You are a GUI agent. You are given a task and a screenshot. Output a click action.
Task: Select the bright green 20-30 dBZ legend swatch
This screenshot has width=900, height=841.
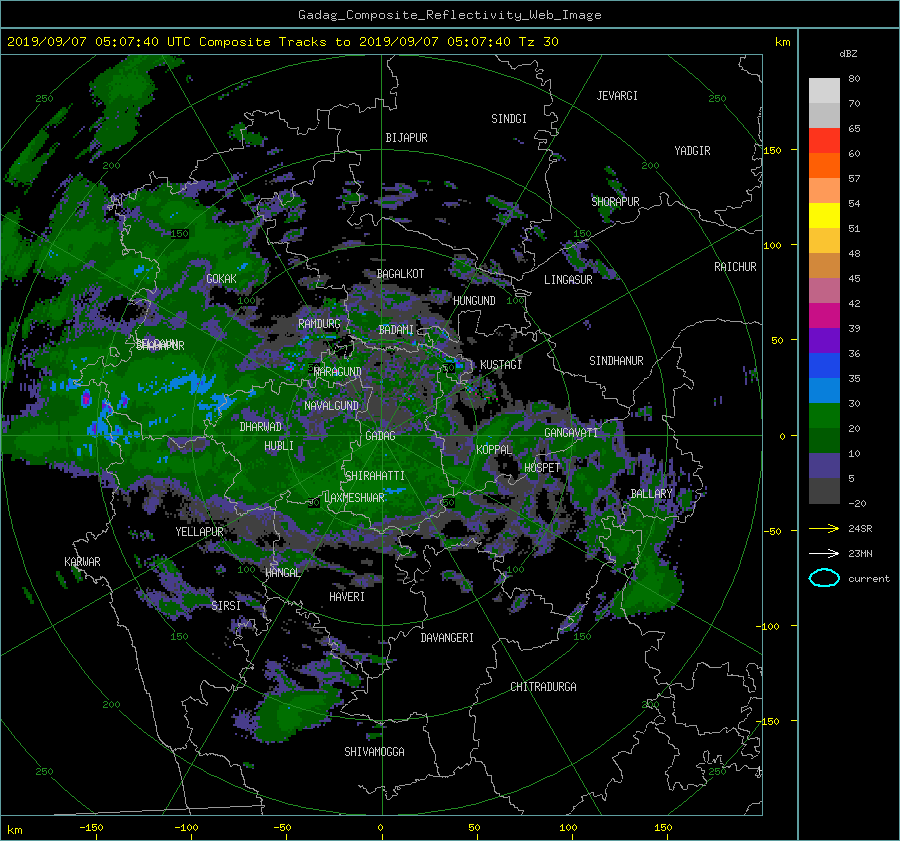click(x=824, y=416)
